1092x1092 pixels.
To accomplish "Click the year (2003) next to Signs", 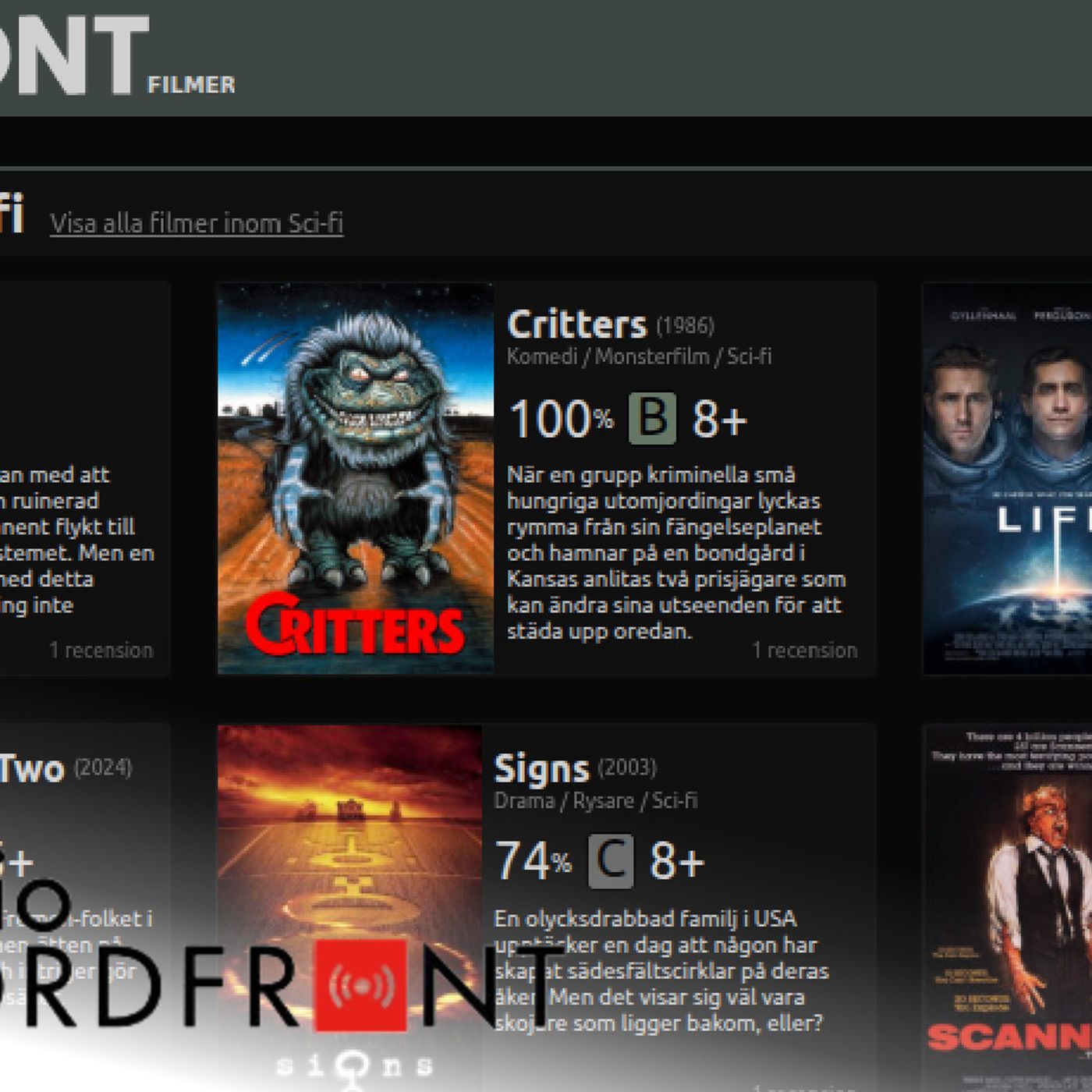I will pyautogui.click(x=627, y=768).
